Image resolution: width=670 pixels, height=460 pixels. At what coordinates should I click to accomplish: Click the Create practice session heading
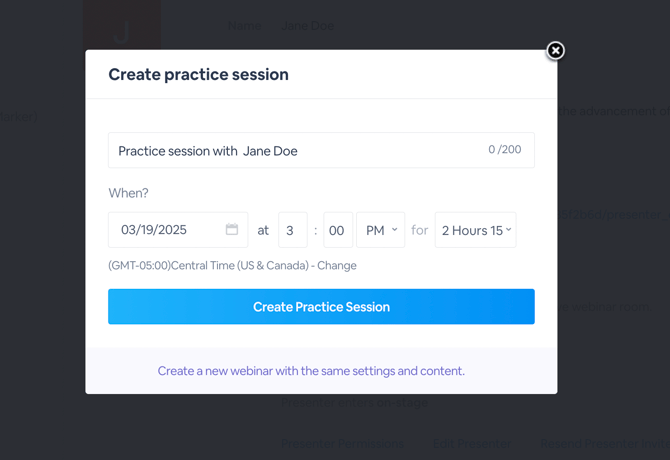coord(198,75)
